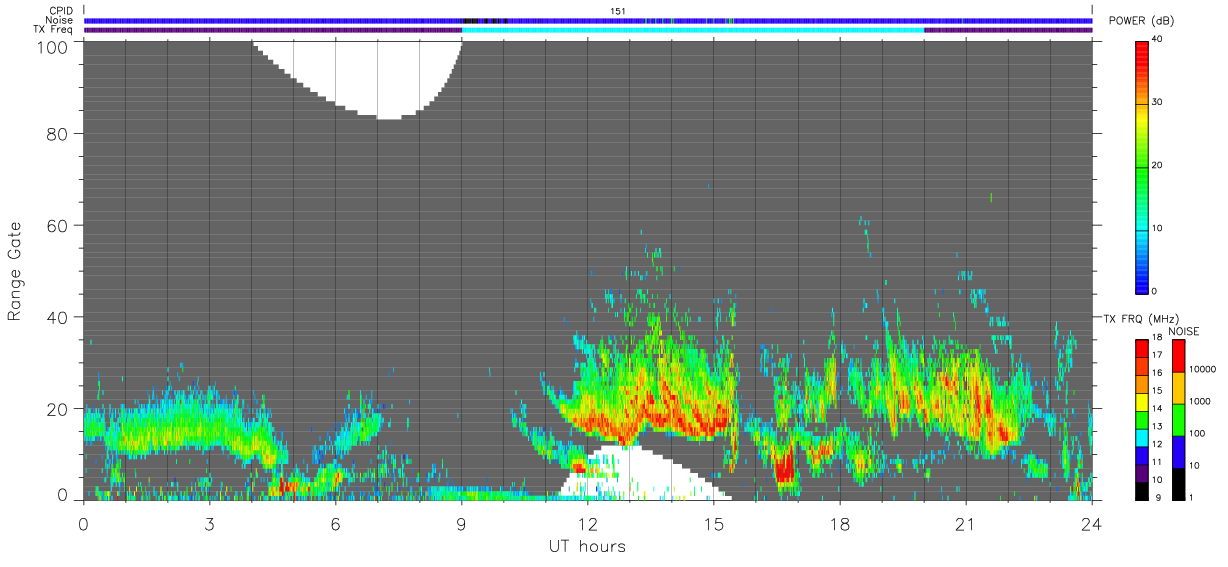Select the "CPID" label at top left
Screen dimensions: 1228x567
(60, 10)
